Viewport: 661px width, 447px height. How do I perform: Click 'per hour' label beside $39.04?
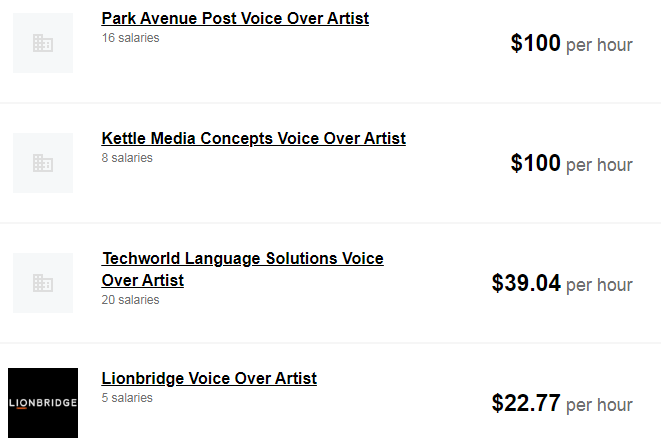click(599, 285)
